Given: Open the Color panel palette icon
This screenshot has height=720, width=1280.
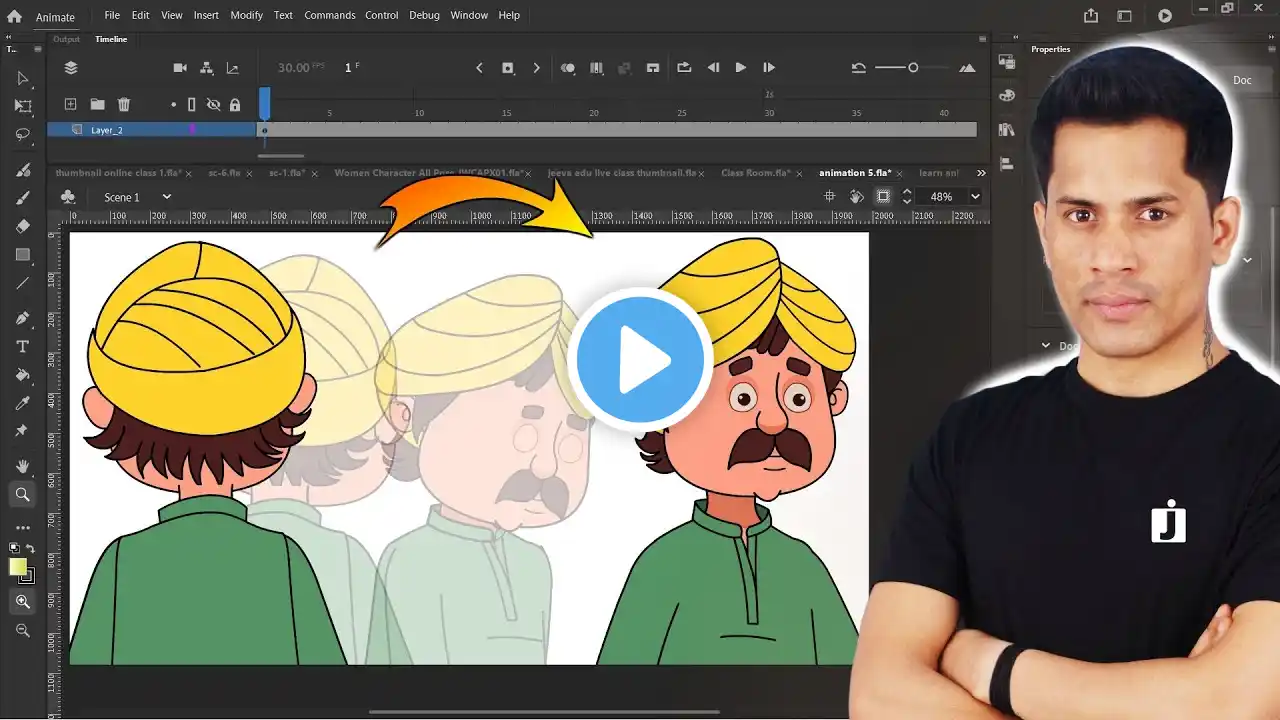Looking at the screenshot, I should (1007, 96).
